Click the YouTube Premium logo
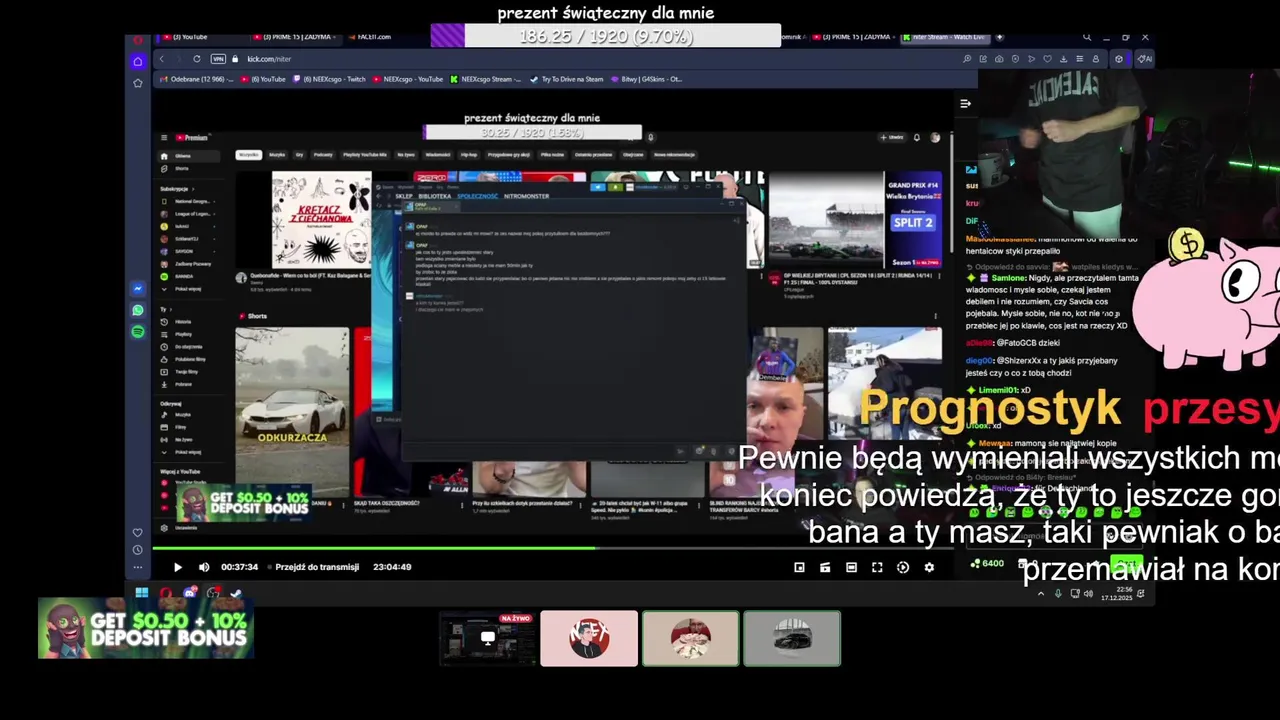This screenshot has width=1280, height=720. click(x=192, y=138)
